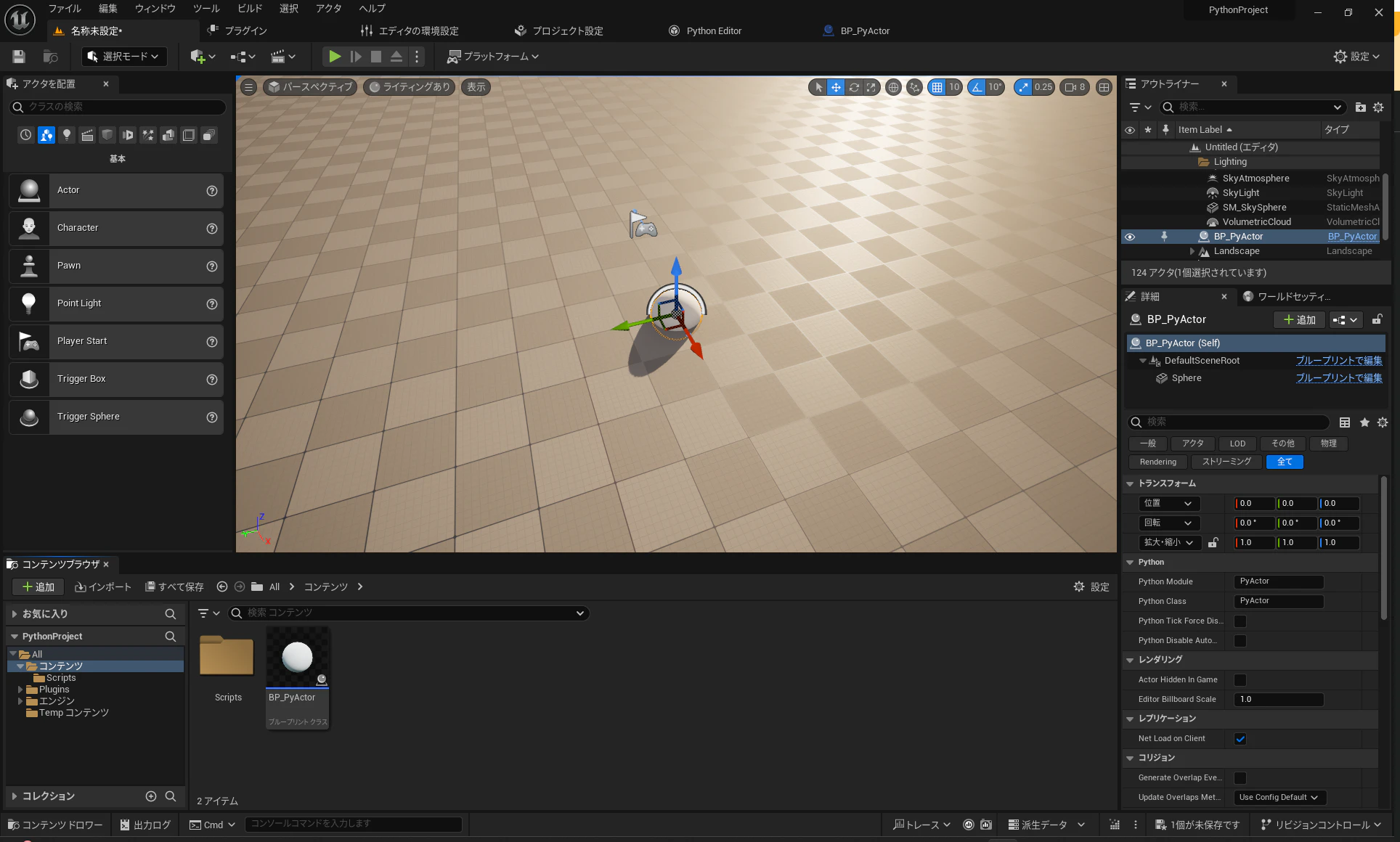Click the save level disk icon
Screen dimensions: 1400x842
pos(19,57)
